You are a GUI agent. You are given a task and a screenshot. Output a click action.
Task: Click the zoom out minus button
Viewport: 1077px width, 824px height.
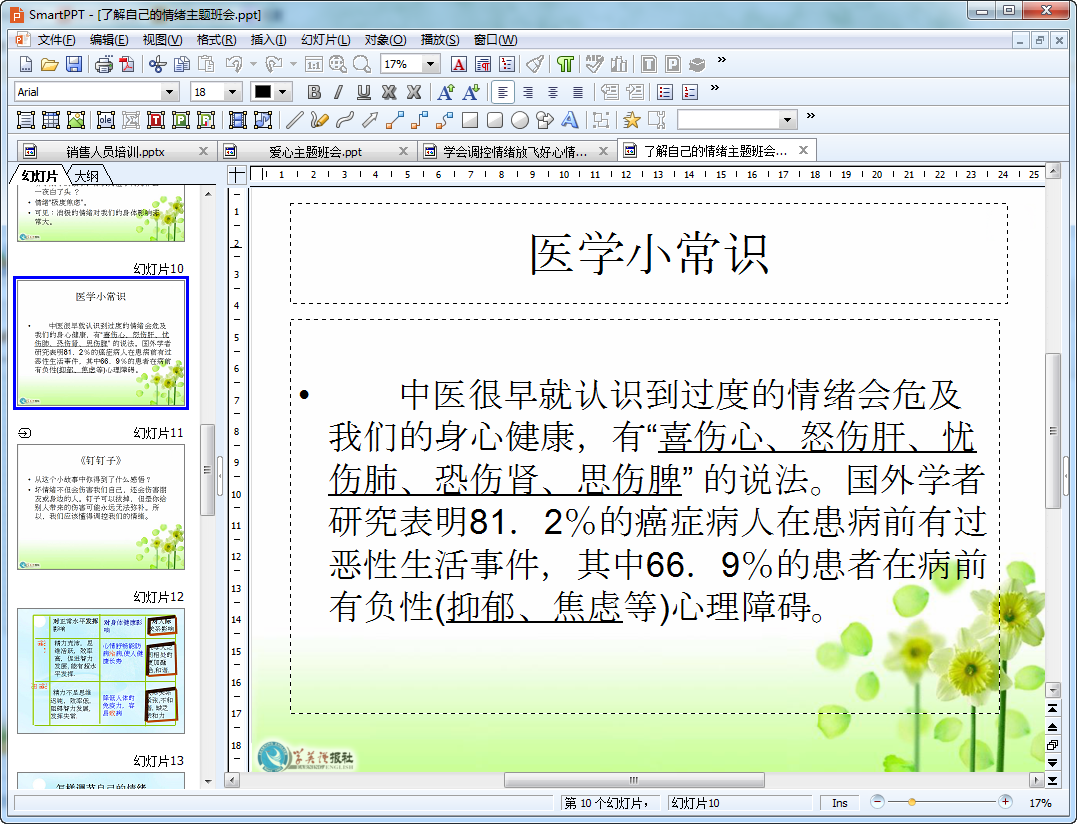pyautogui.click(x=877, y=801)
